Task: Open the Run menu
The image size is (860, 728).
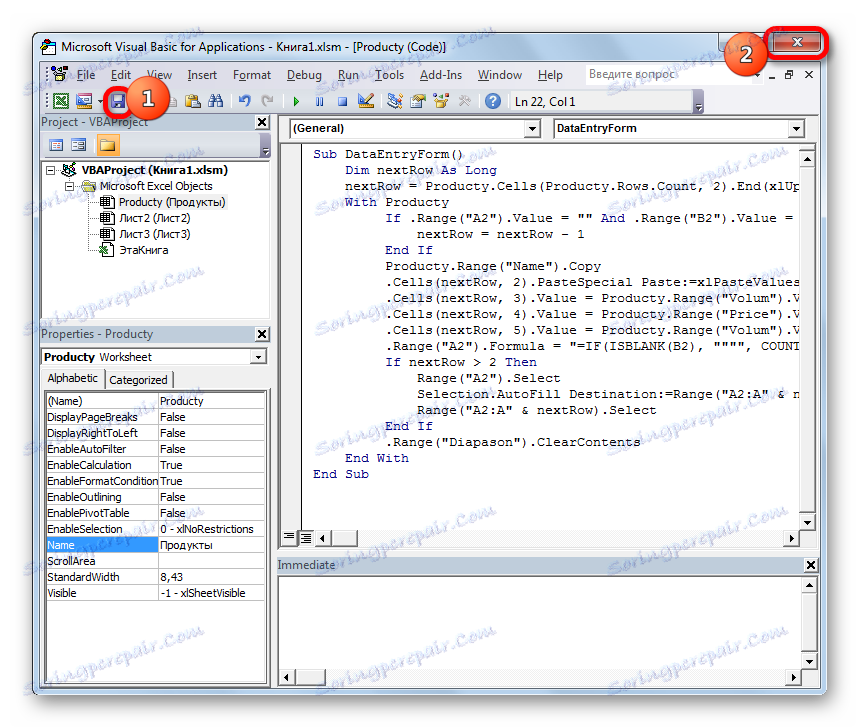Action: (x=348, y=75)
